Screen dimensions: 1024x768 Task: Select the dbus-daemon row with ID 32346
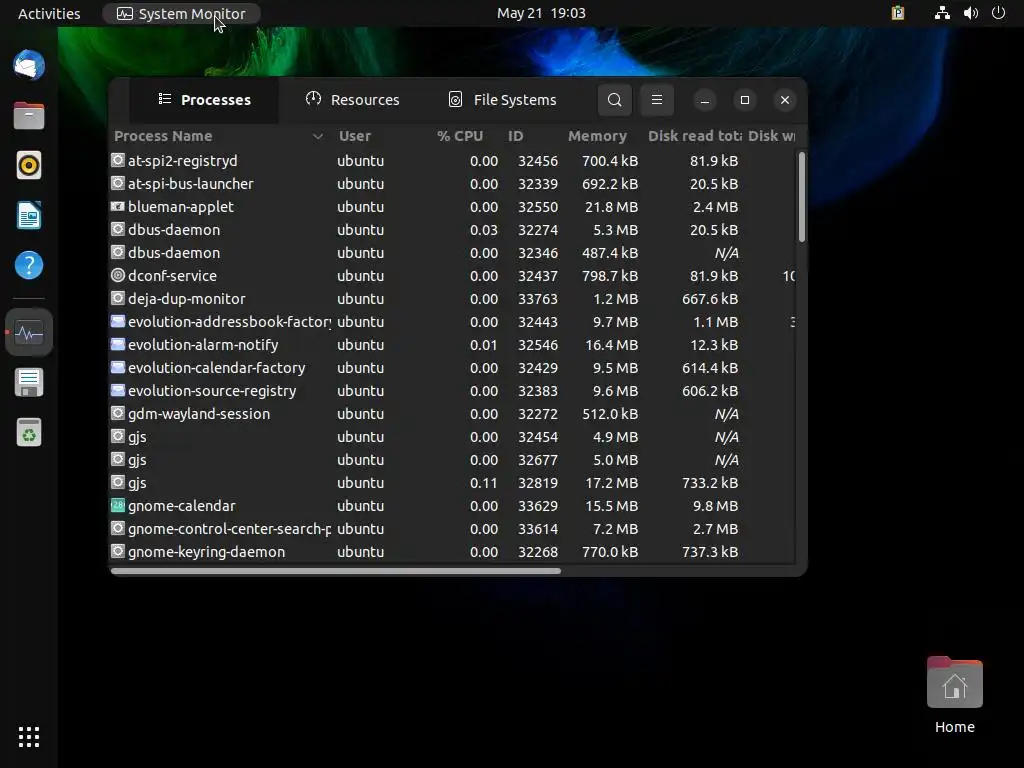pyautogui.click(x=453, y=253)
